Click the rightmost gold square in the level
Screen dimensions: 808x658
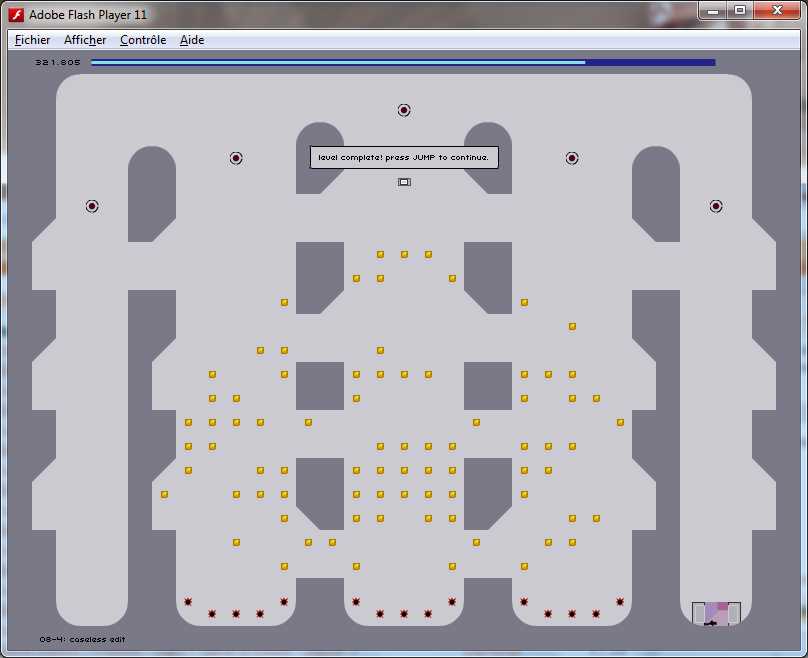[x=620, y=422]
